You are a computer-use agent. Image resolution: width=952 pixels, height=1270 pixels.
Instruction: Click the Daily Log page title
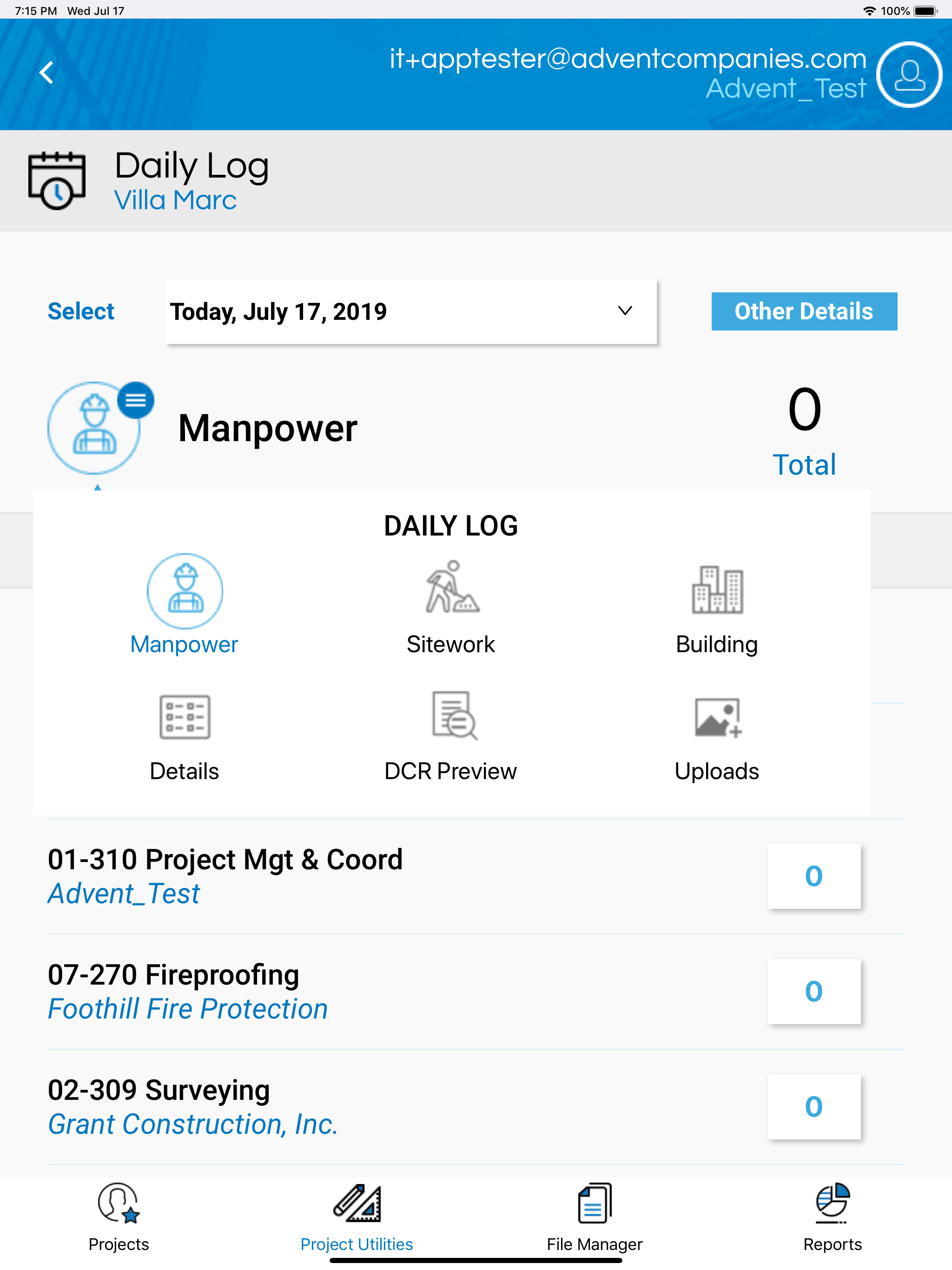coord(191,166)
